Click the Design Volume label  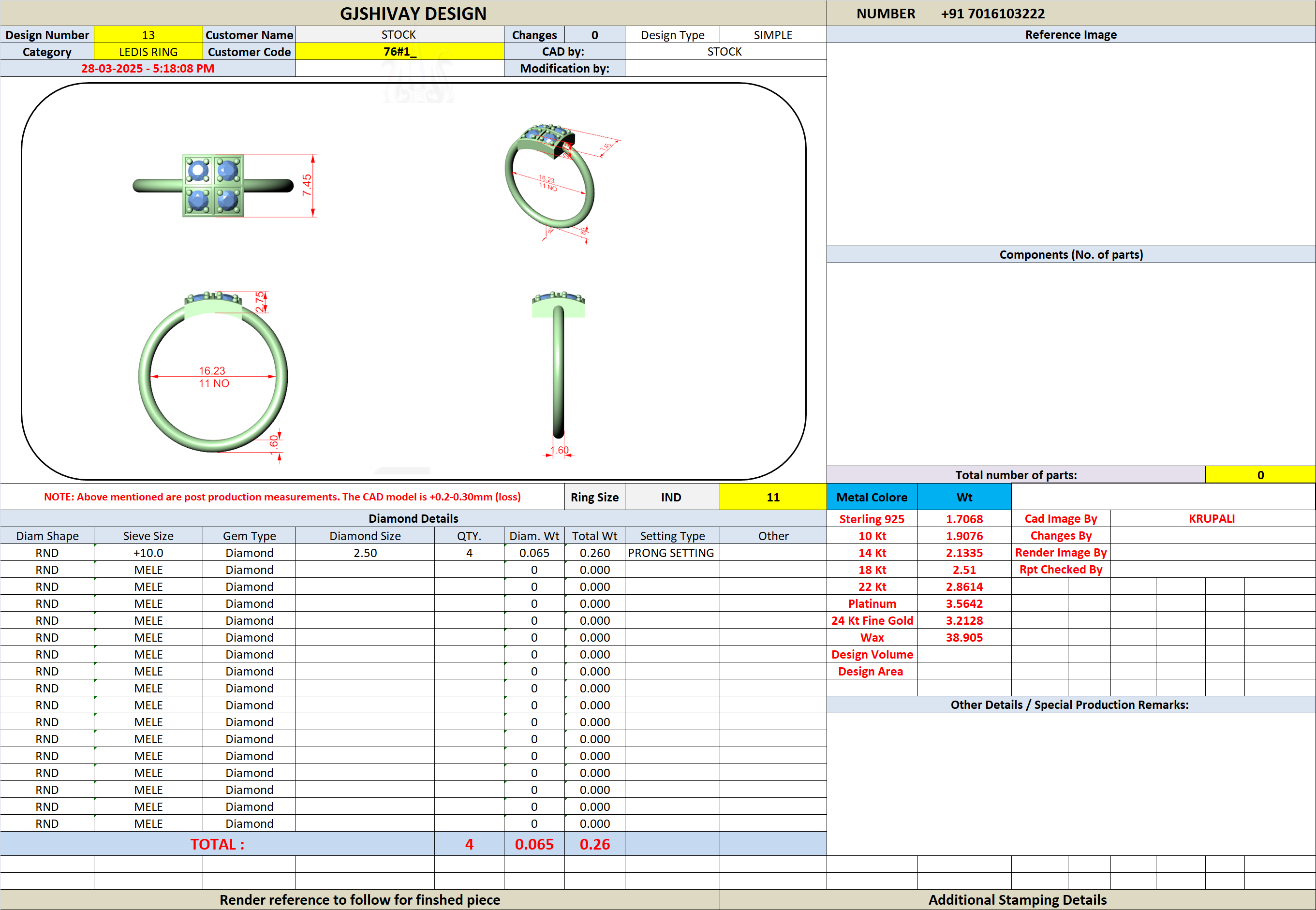(x=872, y=655)
